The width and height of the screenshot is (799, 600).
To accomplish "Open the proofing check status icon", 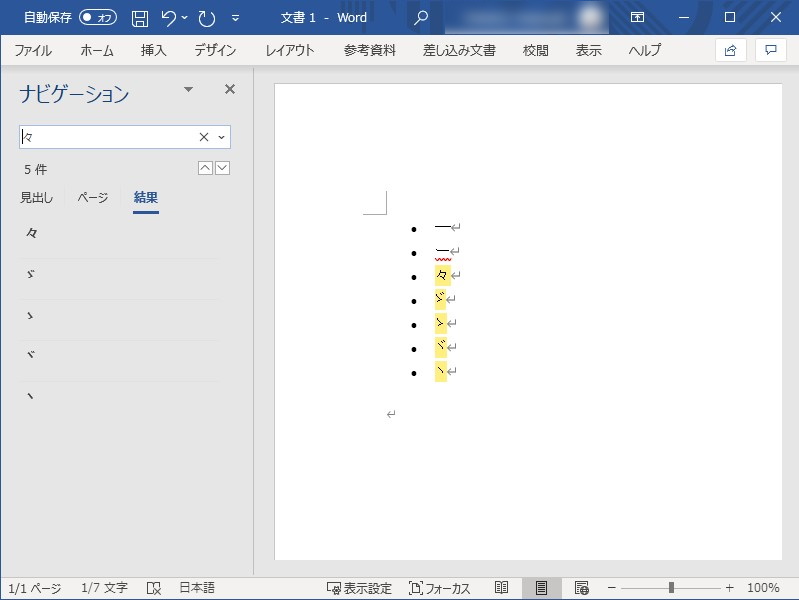I will (154, 588).
